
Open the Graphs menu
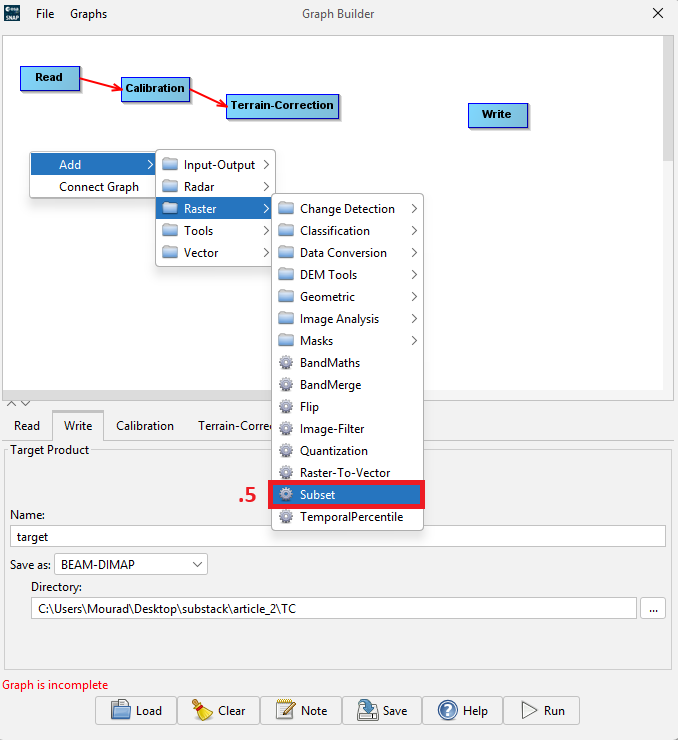click(x=88, y=14)
